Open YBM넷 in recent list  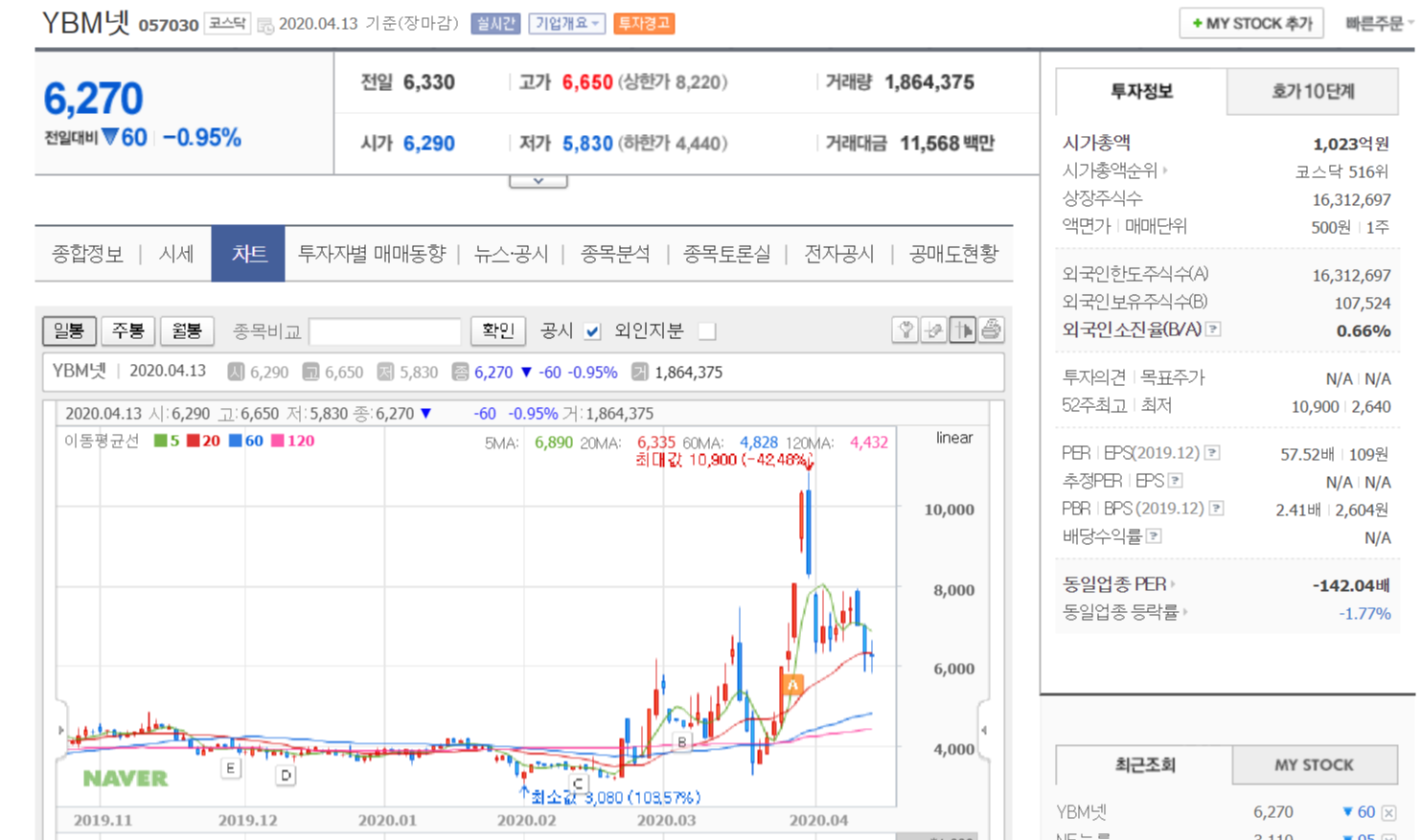(1082, 812)
